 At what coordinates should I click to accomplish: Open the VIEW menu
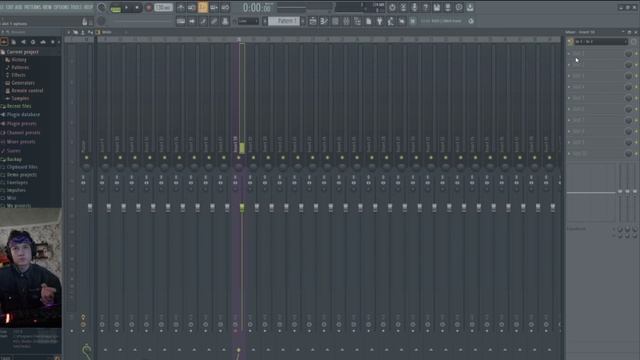47,7
